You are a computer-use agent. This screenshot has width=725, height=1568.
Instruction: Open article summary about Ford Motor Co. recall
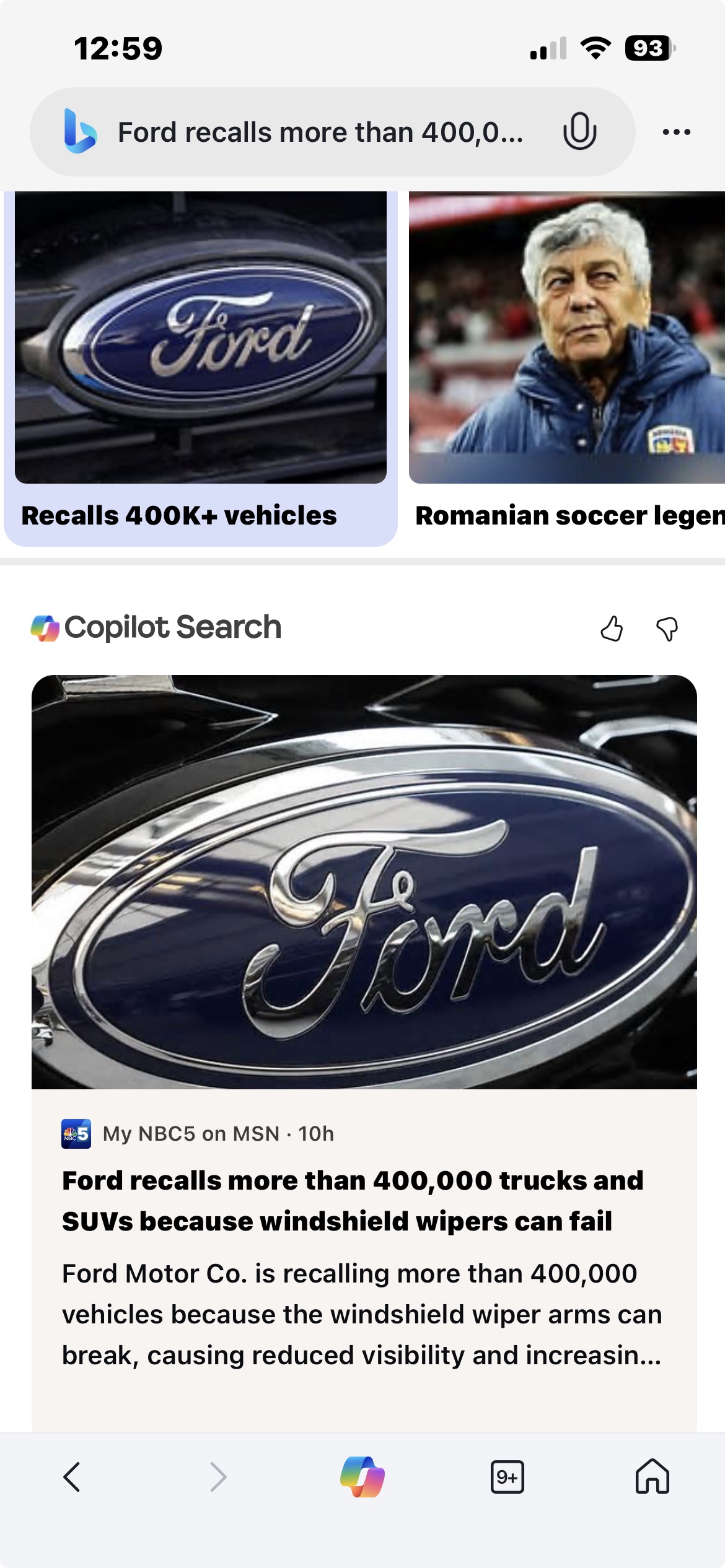pos(362,1315)
